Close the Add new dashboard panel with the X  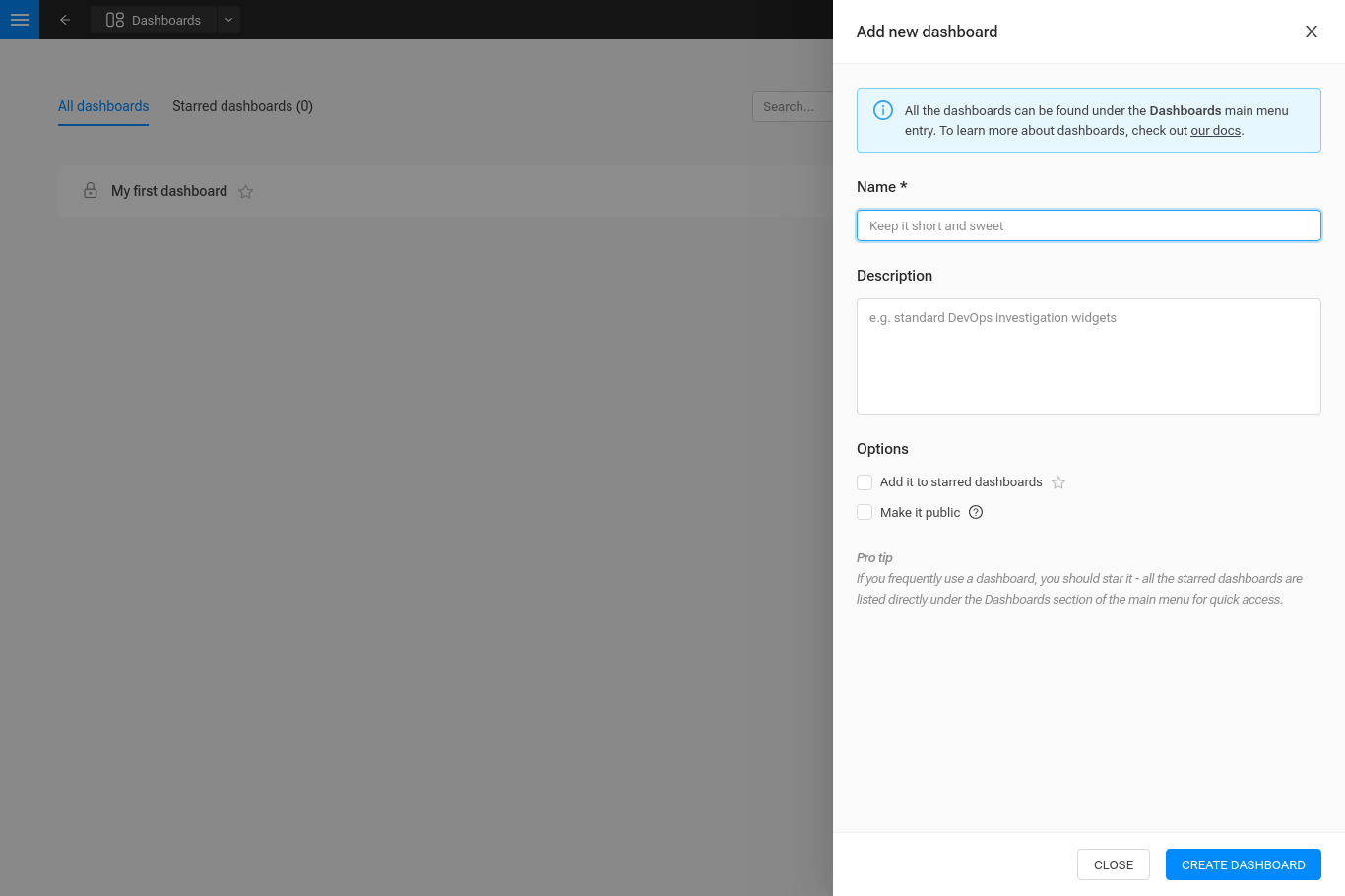pos(1312,32)
